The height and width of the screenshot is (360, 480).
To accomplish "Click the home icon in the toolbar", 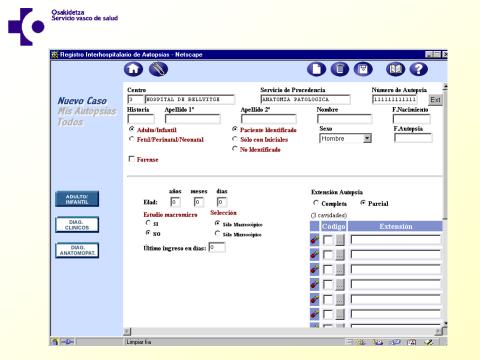I will point(133,69).
